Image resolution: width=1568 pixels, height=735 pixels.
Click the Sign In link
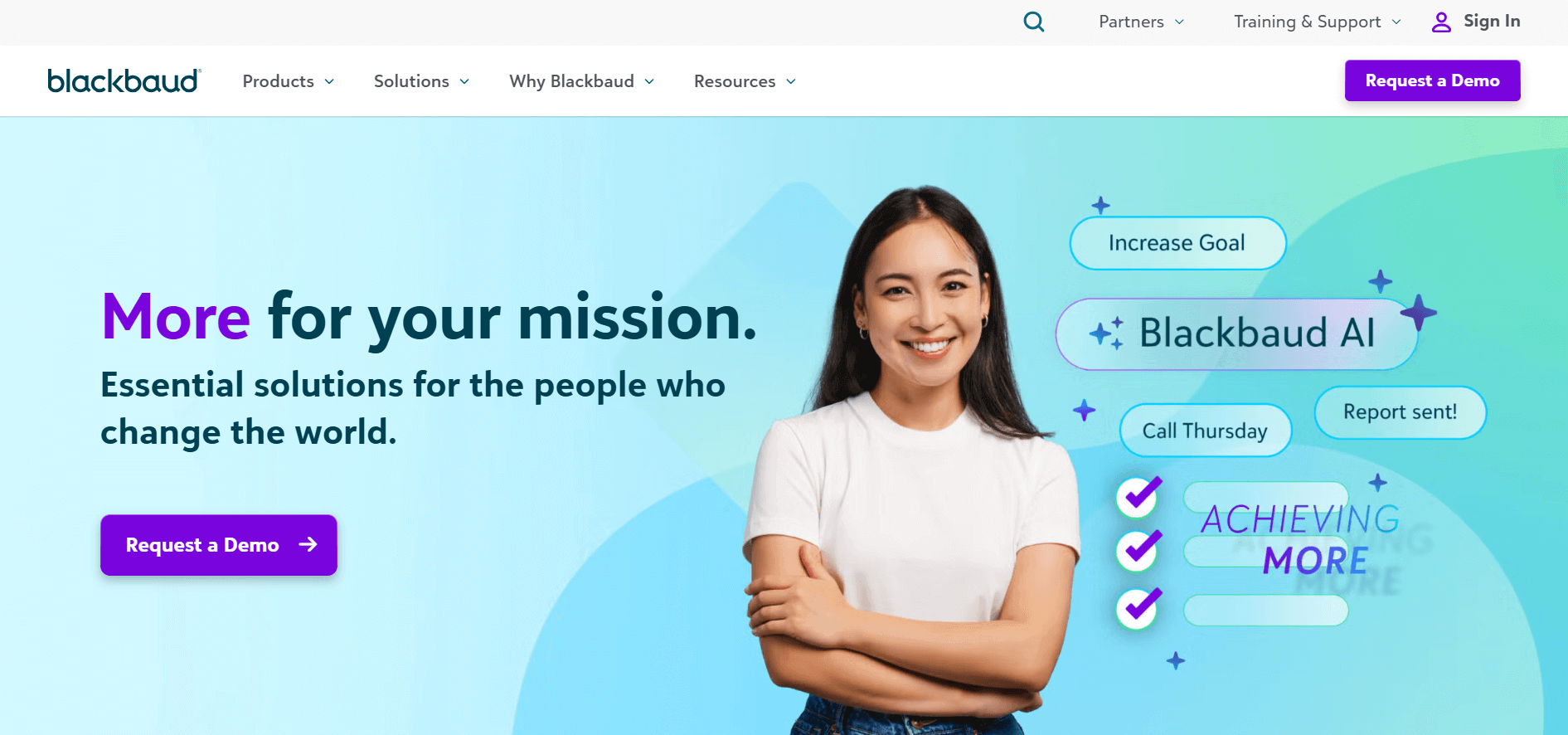(1492, 22)
